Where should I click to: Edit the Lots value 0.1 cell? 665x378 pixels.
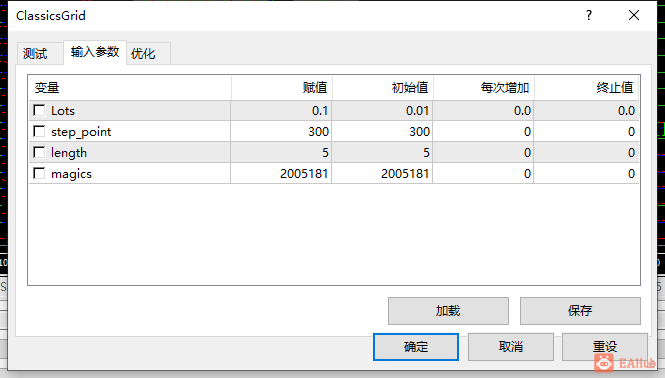point(282,111)
